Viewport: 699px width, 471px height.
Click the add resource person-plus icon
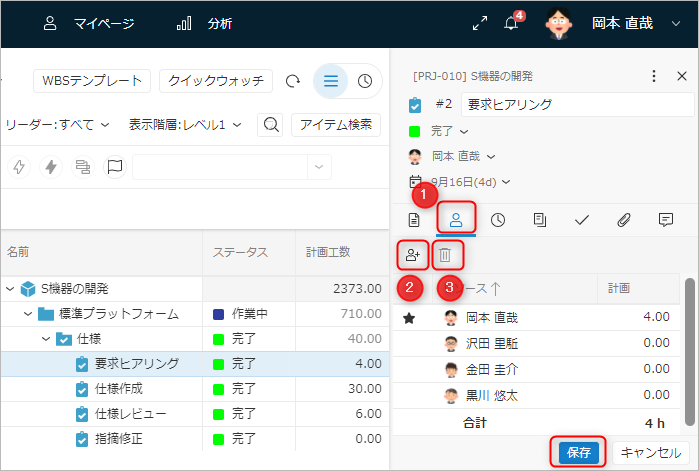412,256
